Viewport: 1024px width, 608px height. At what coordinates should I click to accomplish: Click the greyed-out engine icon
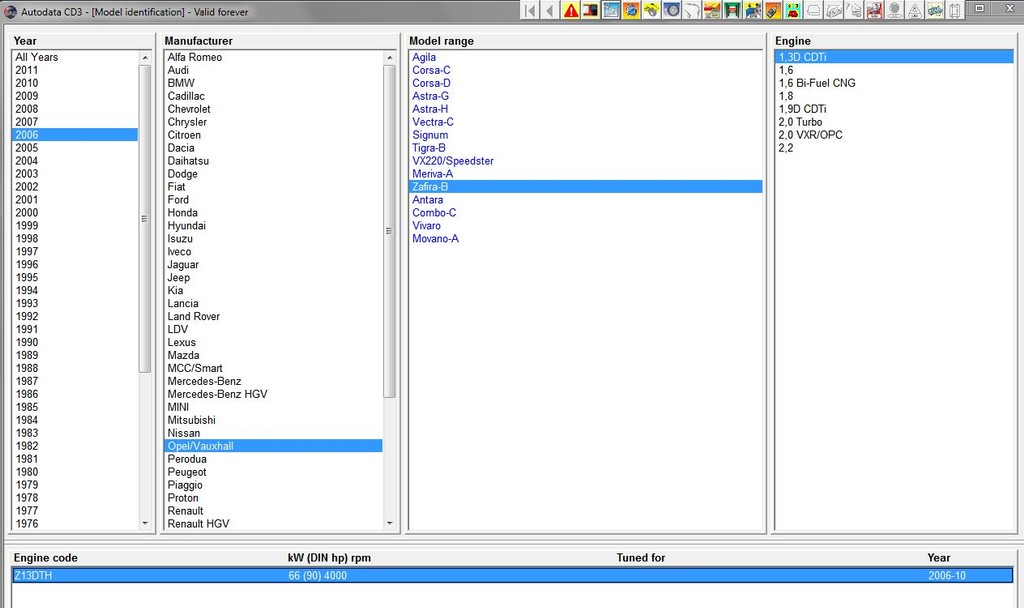click(833, 10)
